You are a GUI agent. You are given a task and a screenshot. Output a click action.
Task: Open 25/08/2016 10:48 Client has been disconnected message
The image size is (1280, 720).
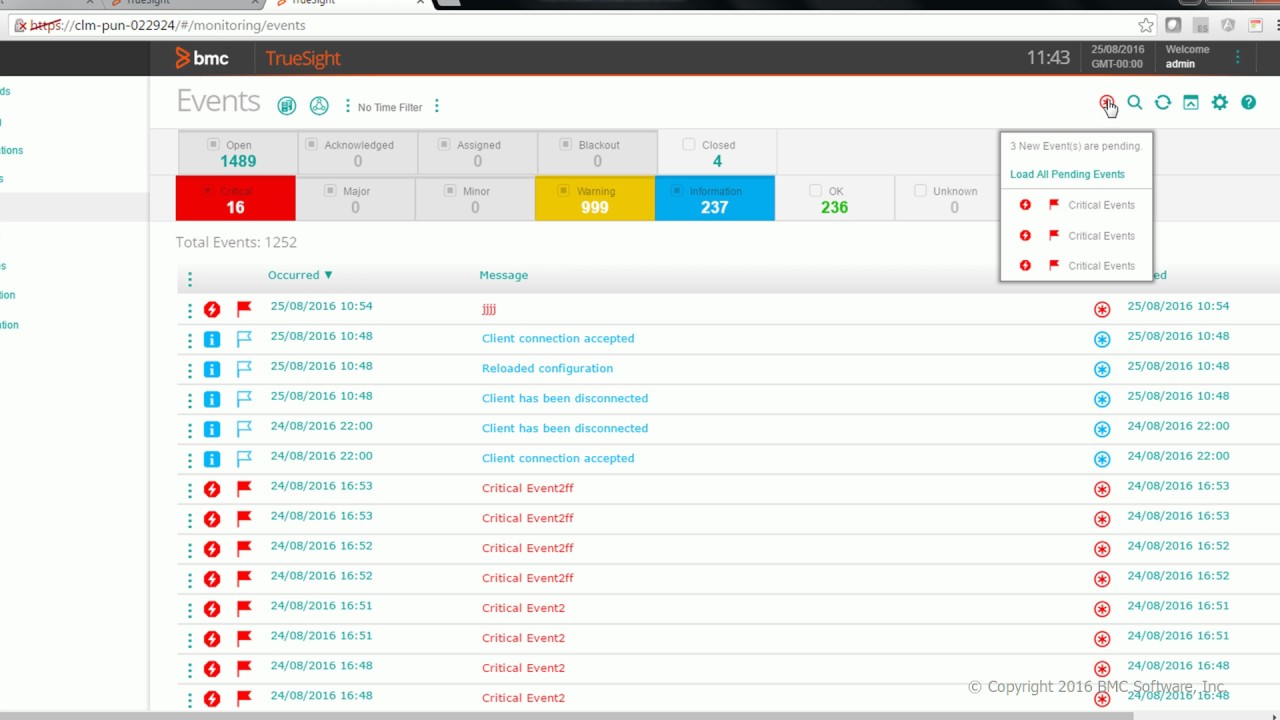[565, 398]
